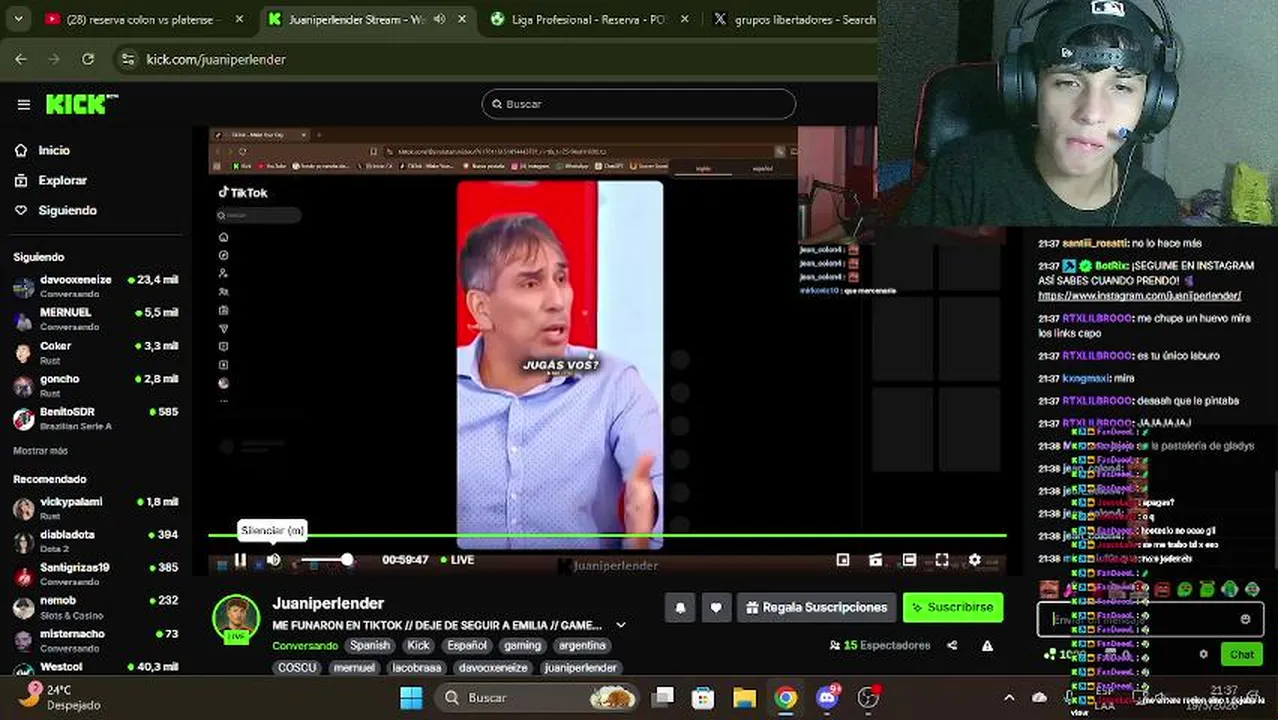Expand the stream title chevron
The height and width of the screenshot is (720, 1278).
click(x=621, y=625)
